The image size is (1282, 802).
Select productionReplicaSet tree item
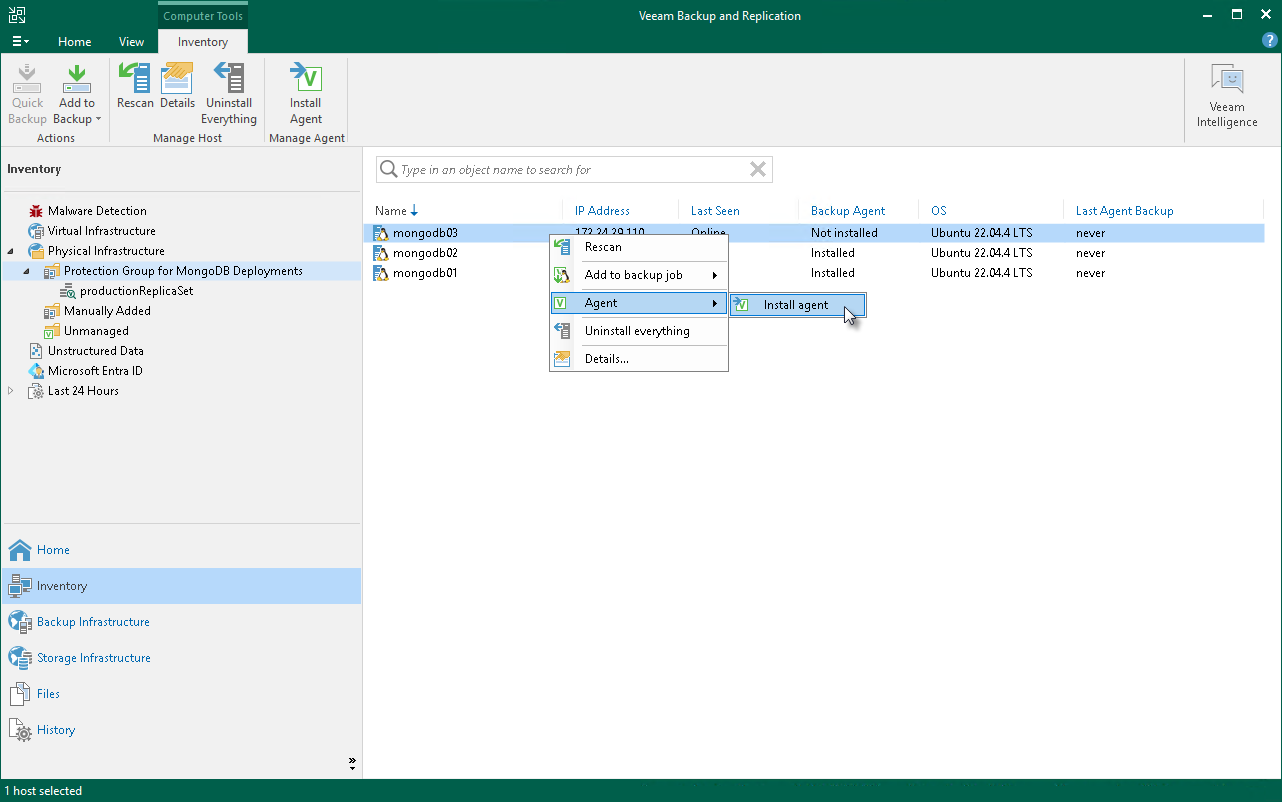(137, 291)
